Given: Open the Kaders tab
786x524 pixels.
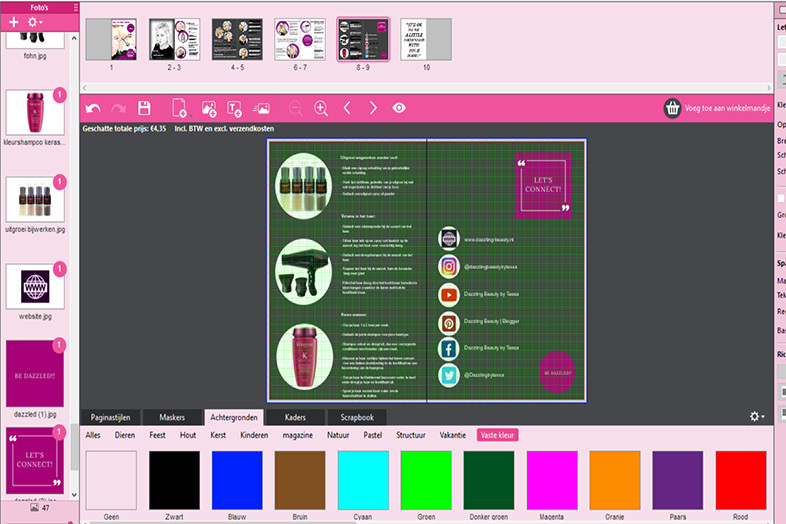Looking at the screenshot, I should [295, 417].
